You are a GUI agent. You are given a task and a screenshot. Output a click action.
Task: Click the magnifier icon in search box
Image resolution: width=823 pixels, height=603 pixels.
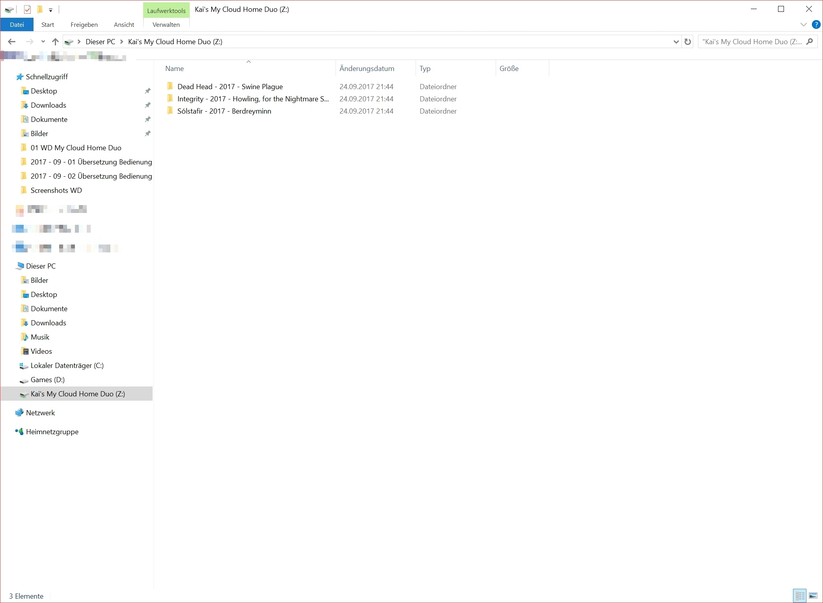[x=810, y=42]
